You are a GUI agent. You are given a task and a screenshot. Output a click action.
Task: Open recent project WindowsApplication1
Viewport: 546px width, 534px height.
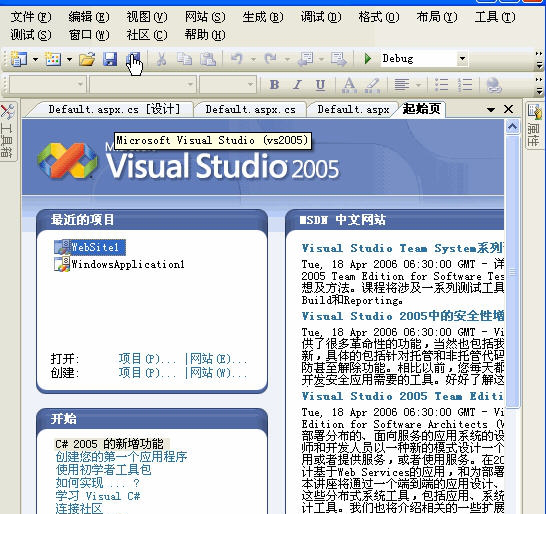tap(119, 264)
